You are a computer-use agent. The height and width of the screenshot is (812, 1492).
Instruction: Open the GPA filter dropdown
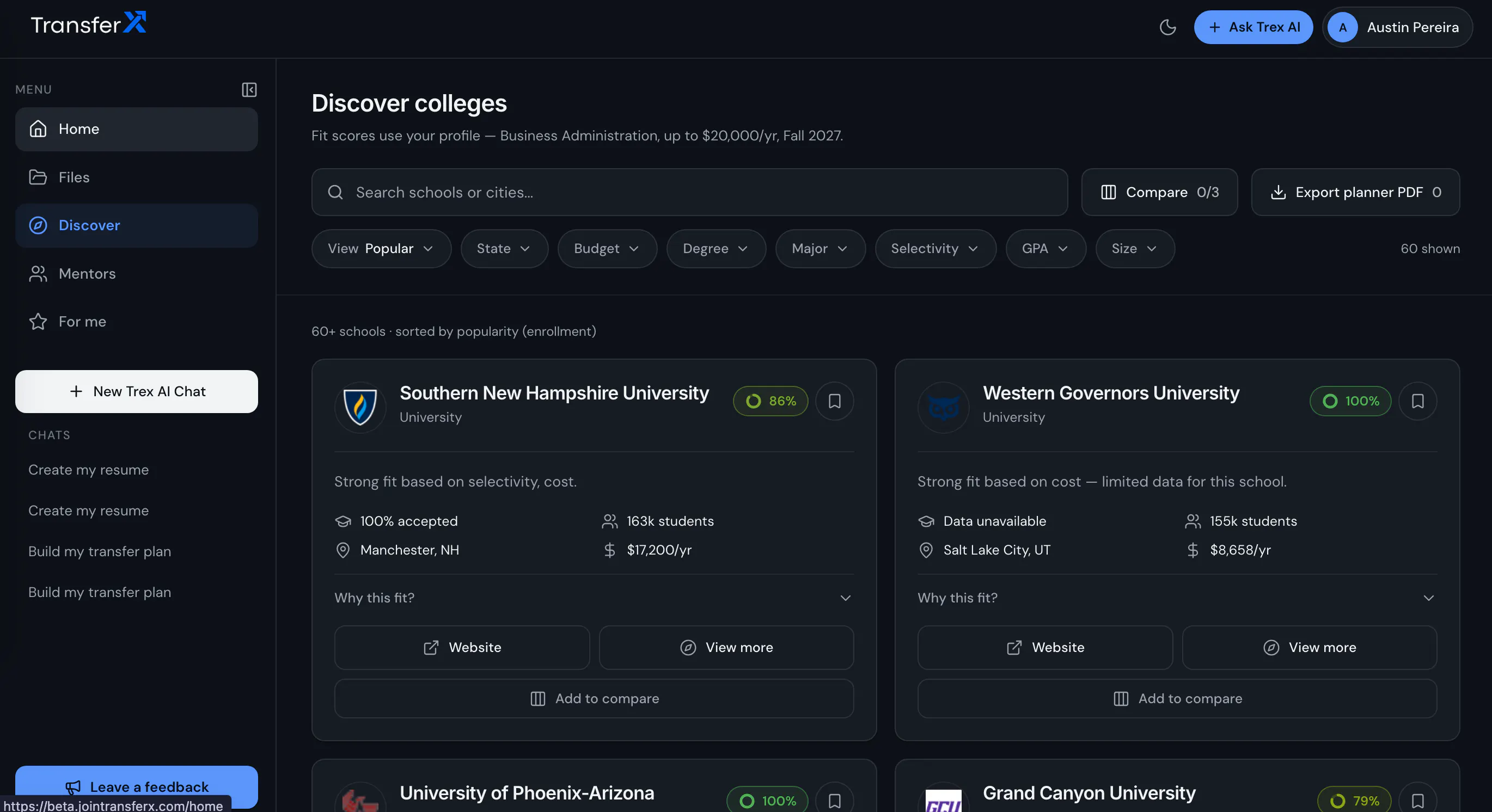click(1045, 249)
